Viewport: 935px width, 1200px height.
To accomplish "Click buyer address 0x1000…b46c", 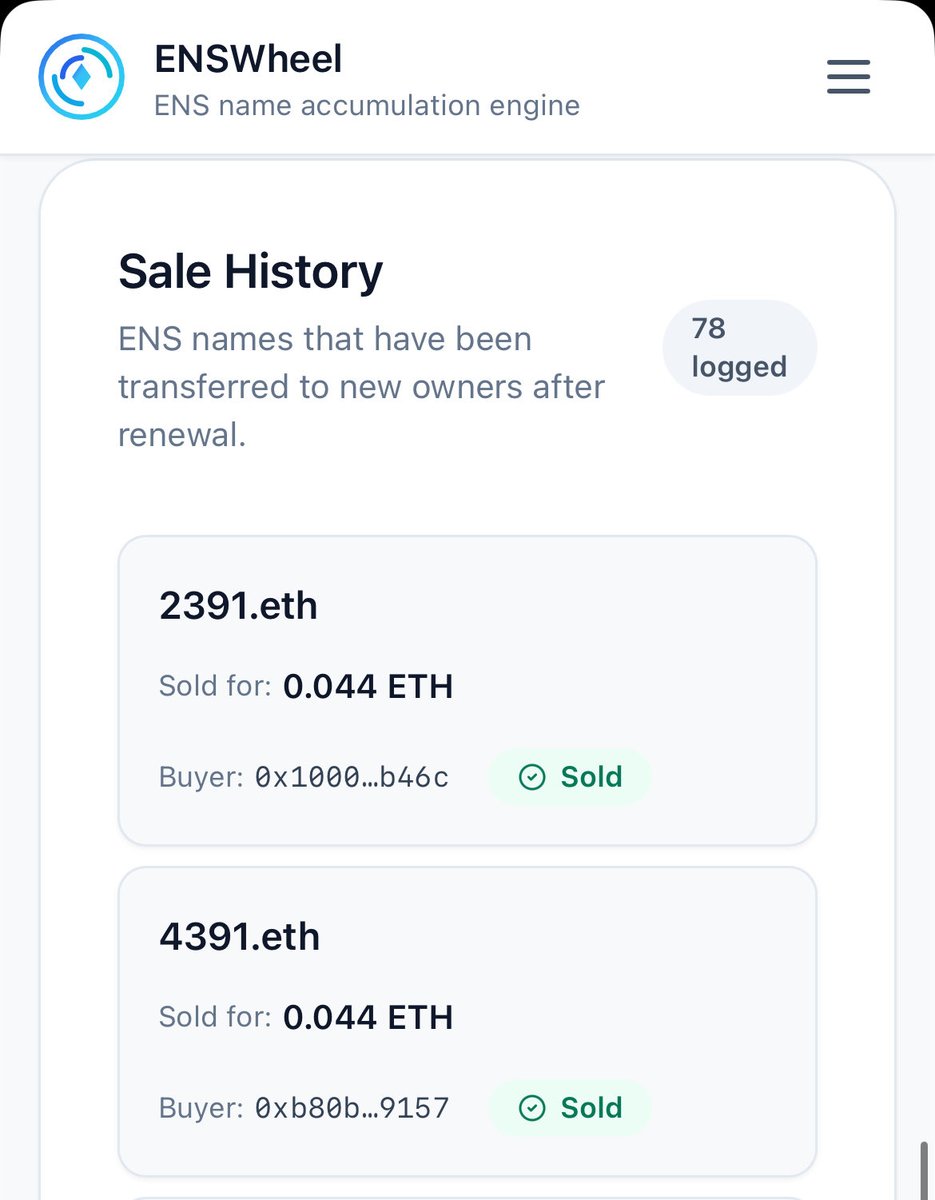I will [x=351, y=777].
